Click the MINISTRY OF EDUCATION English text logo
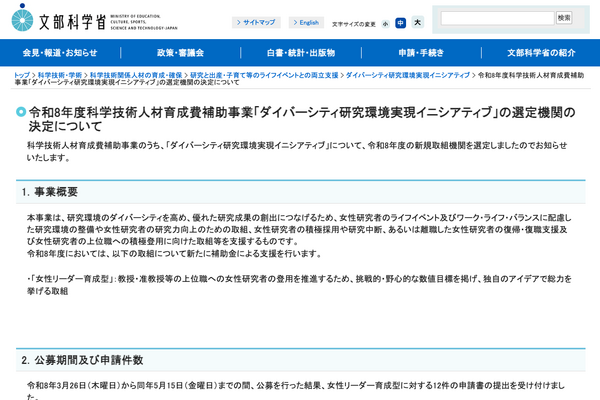This screenshot has height=400, width=600. click(x=143, y=22)
